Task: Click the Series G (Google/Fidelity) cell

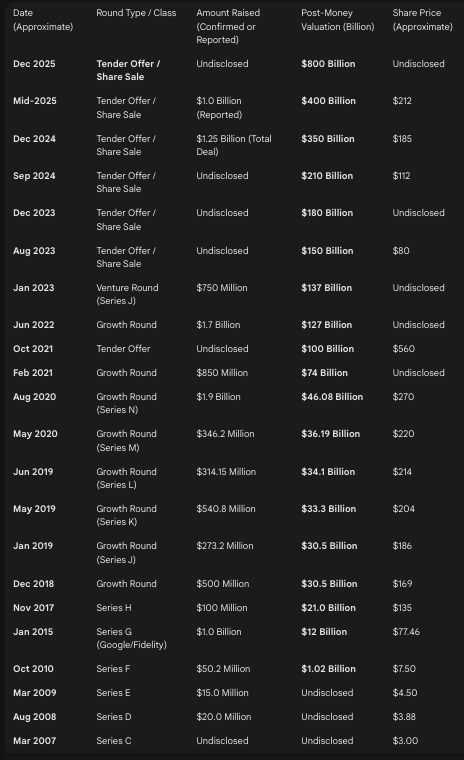Action: 131,638
